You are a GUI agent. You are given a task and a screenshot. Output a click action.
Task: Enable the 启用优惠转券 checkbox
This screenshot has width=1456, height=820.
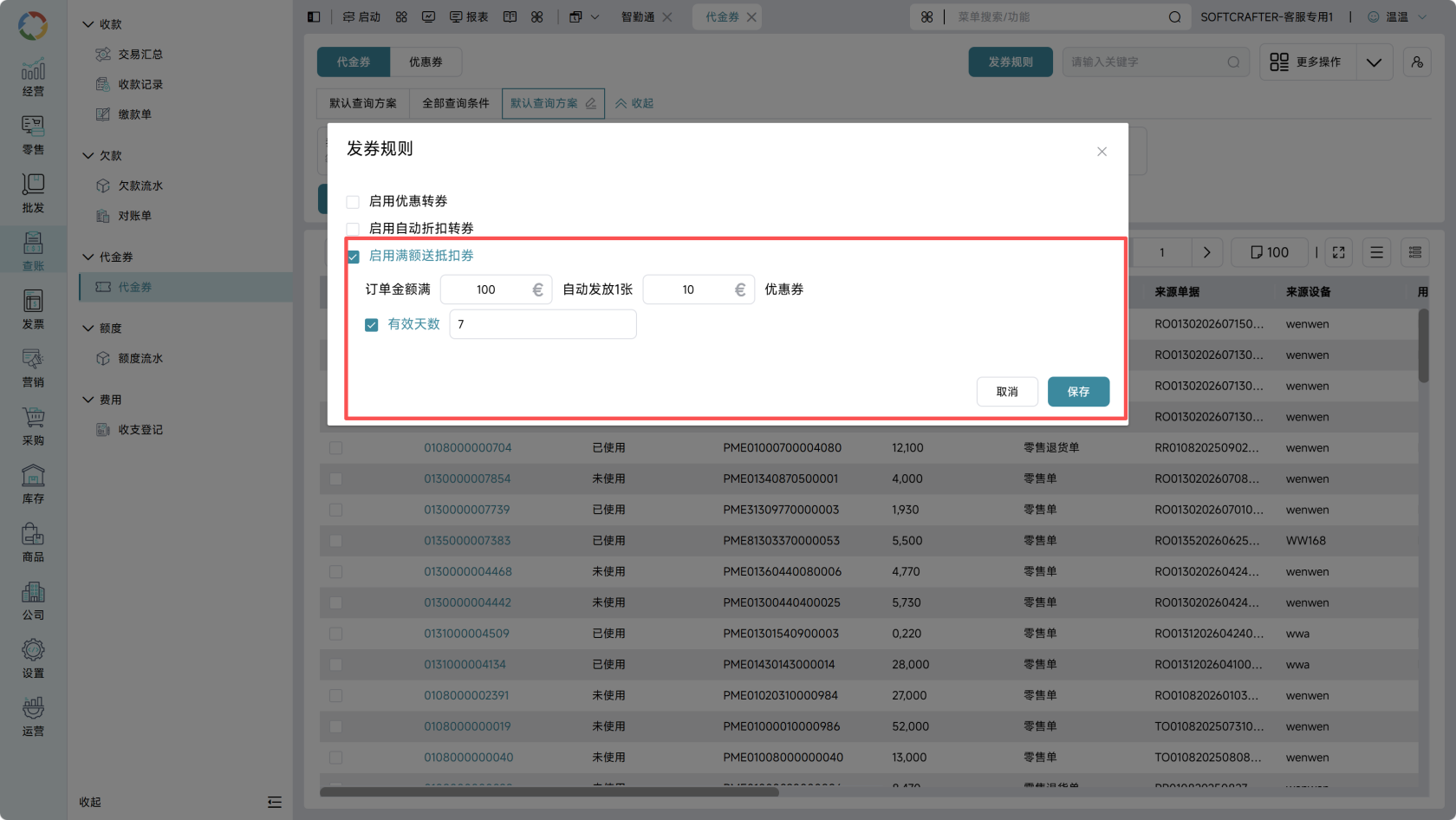point(353,202)
